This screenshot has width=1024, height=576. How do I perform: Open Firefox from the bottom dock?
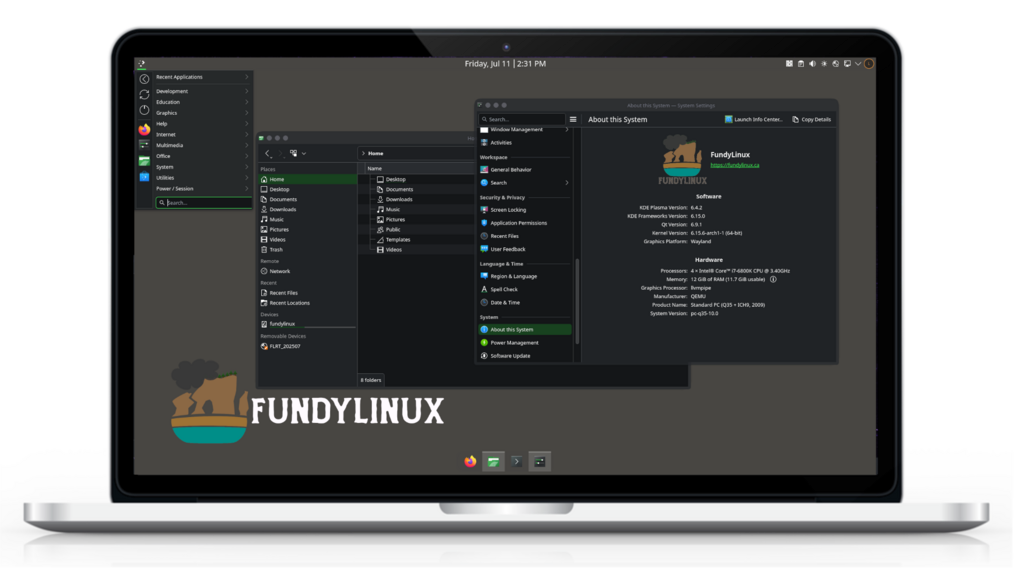tap(470, 461)
